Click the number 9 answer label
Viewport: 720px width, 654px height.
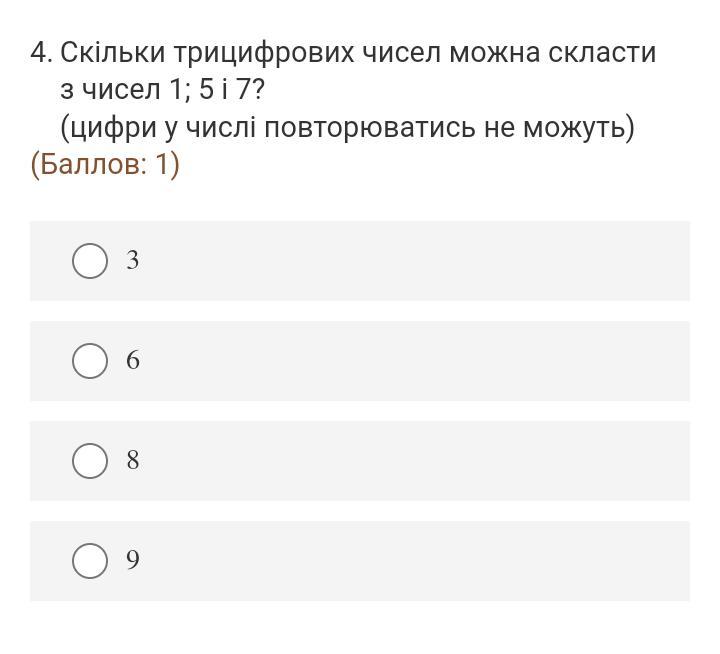coord(133,561)
